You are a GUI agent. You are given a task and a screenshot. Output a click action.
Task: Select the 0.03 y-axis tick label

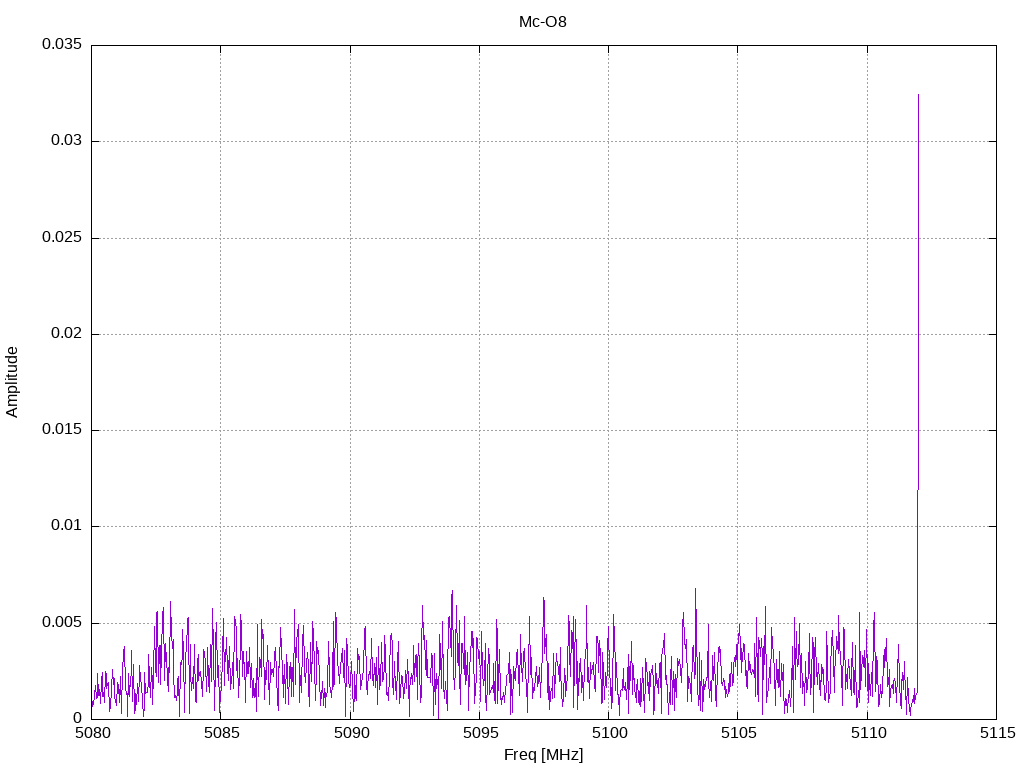(66, 141)
